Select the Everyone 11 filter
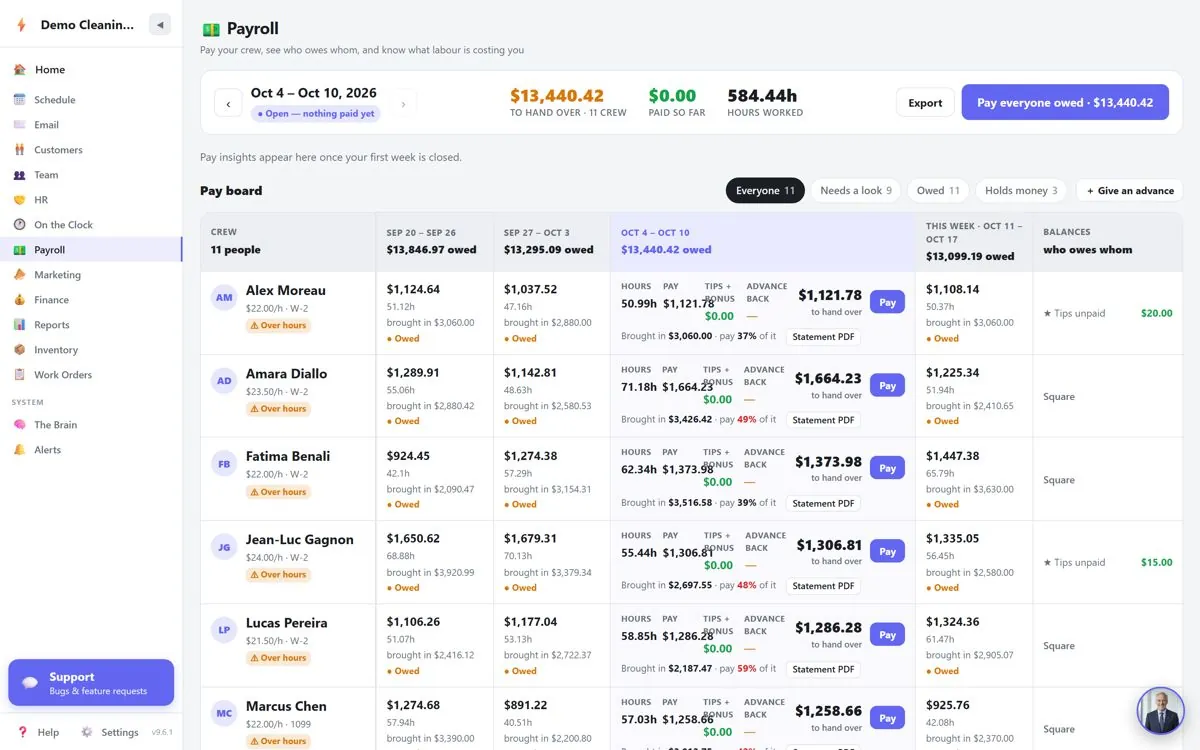 pyautogui.click(x=765, y=191)
